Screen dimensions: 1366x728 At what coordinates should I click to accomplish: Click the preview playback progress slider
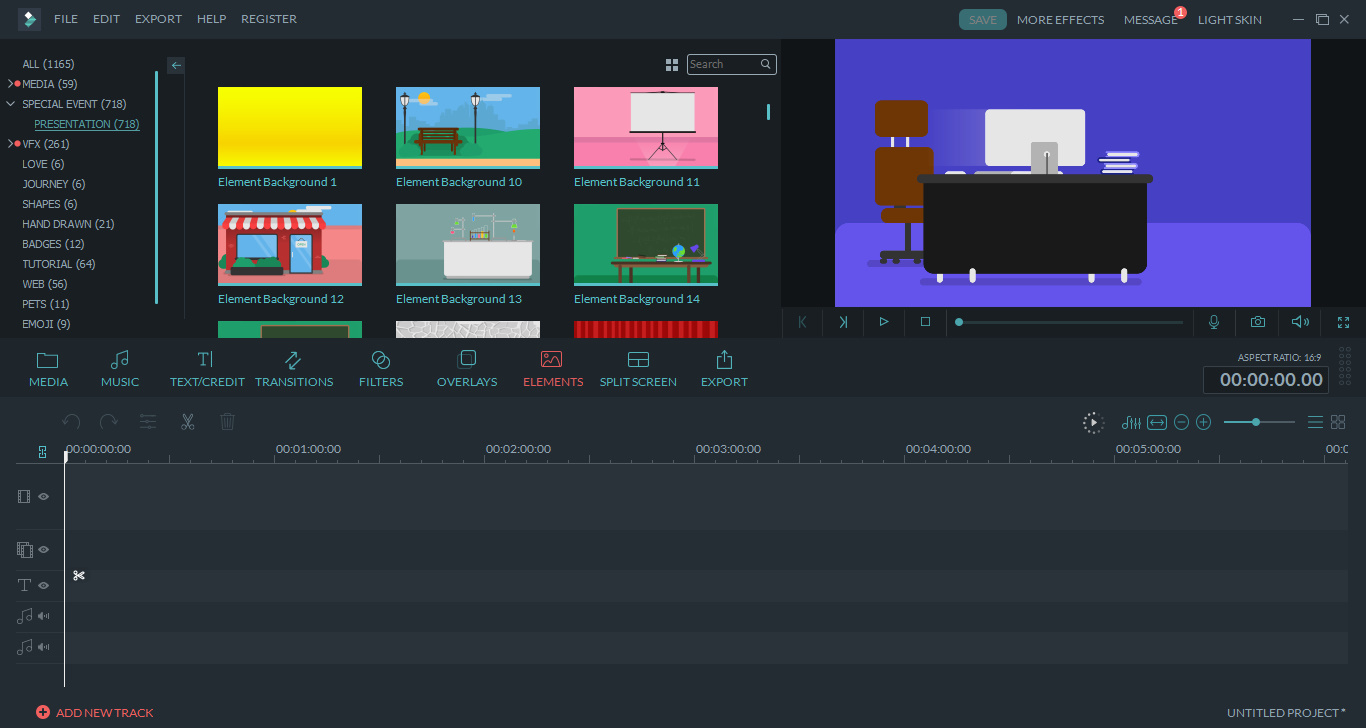pos(1069,322)
